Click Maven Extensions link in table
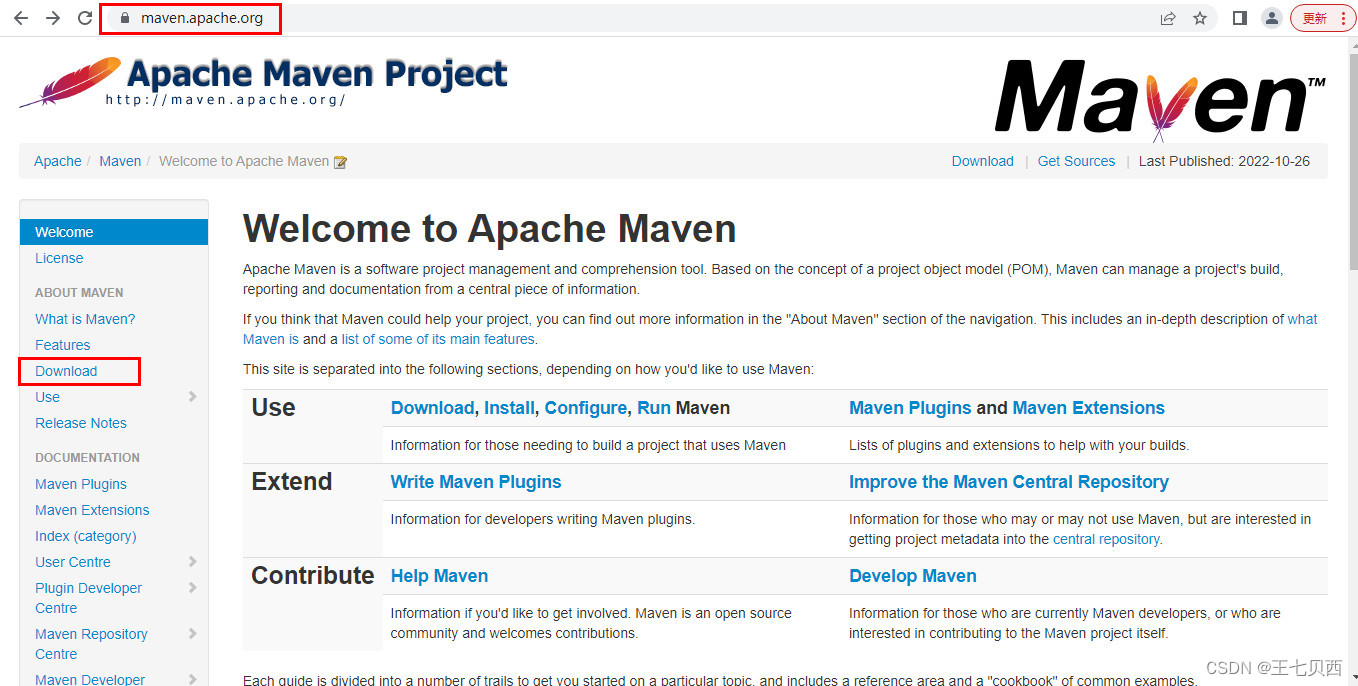The width and height of the screenshot is (1358, 686). (1089, 408)
